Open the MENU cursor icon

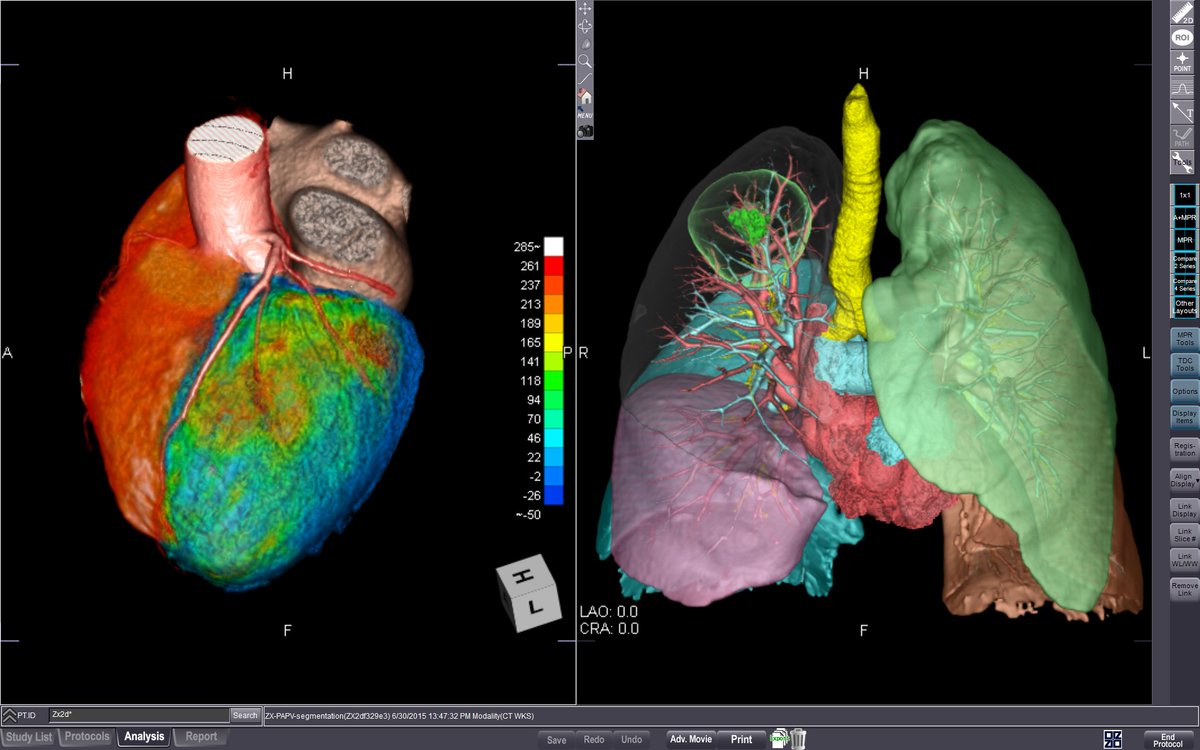pos(585,113)
